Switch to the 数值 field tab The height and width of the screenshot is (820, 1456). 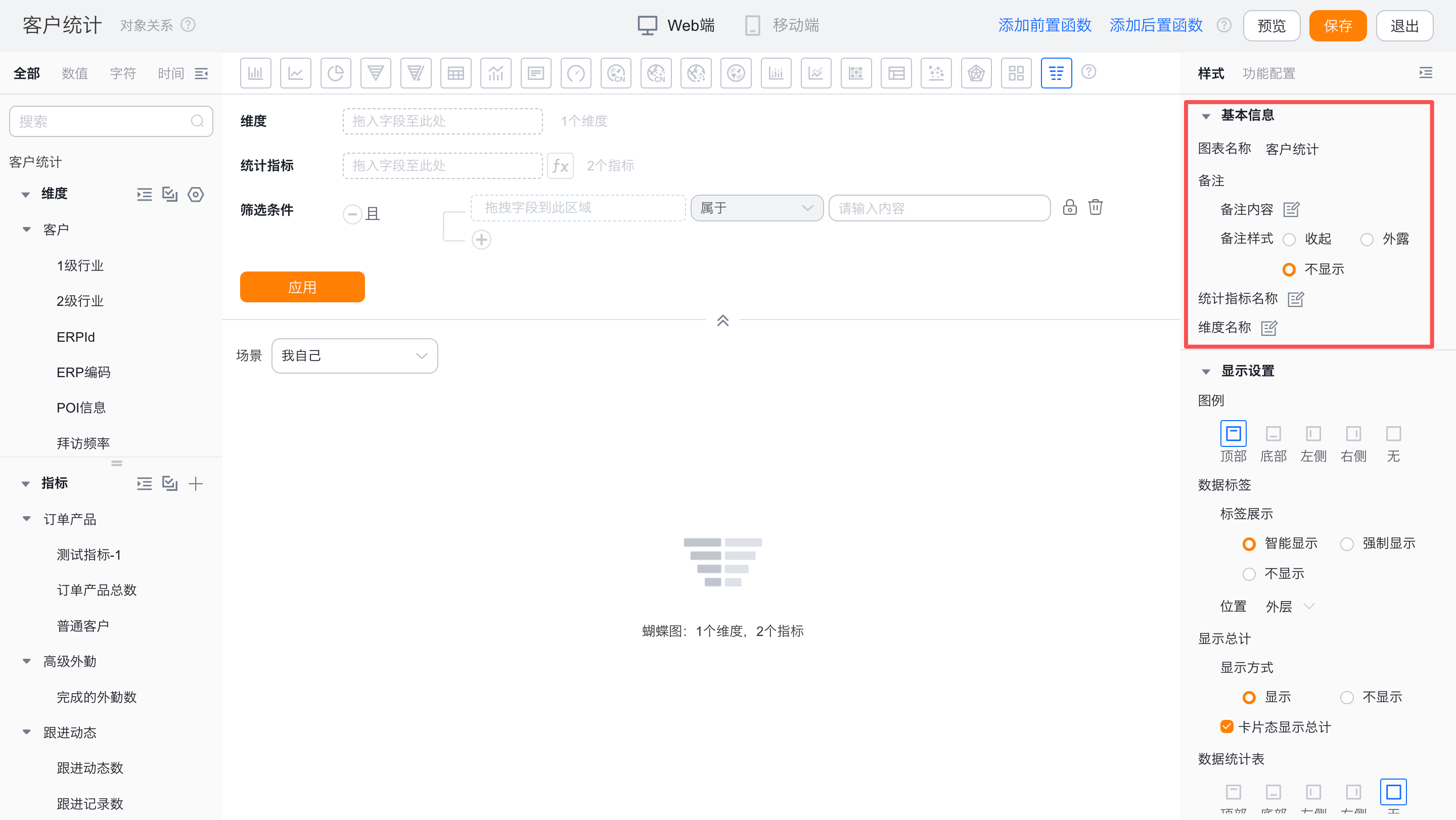pos(75,73)
